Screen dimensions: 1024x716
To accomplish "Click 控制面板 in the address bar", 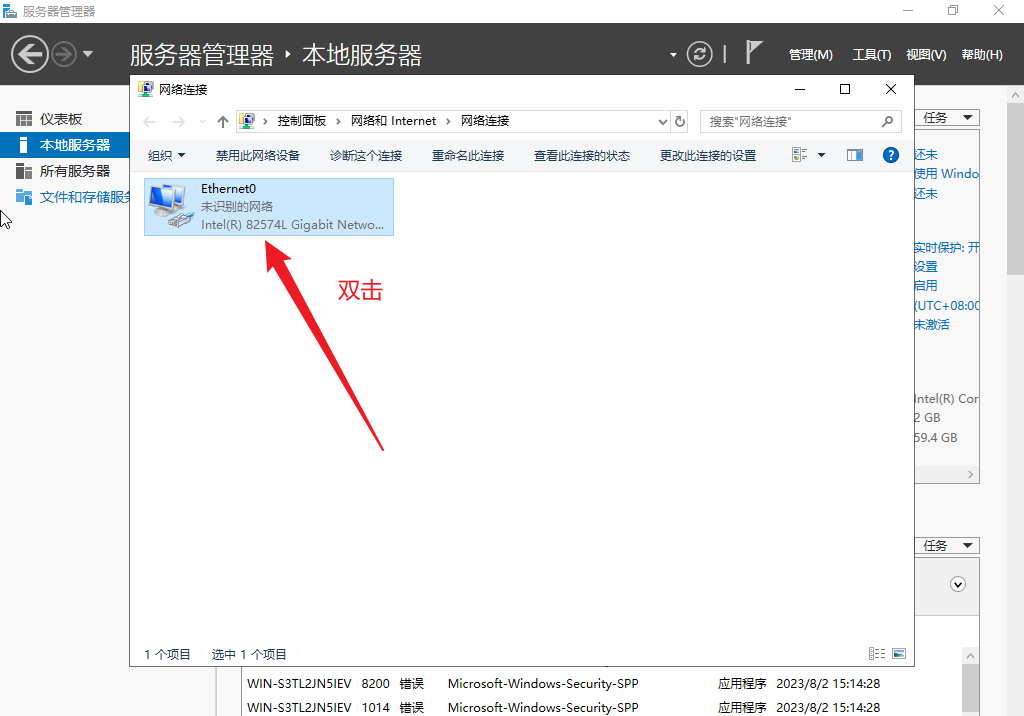I will [301, 121].
